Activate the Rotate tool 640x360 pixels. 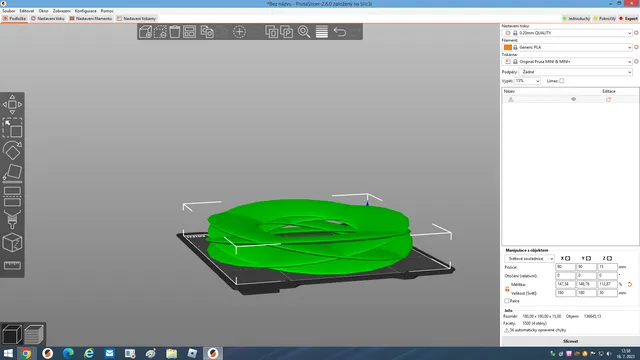point(12,151)
